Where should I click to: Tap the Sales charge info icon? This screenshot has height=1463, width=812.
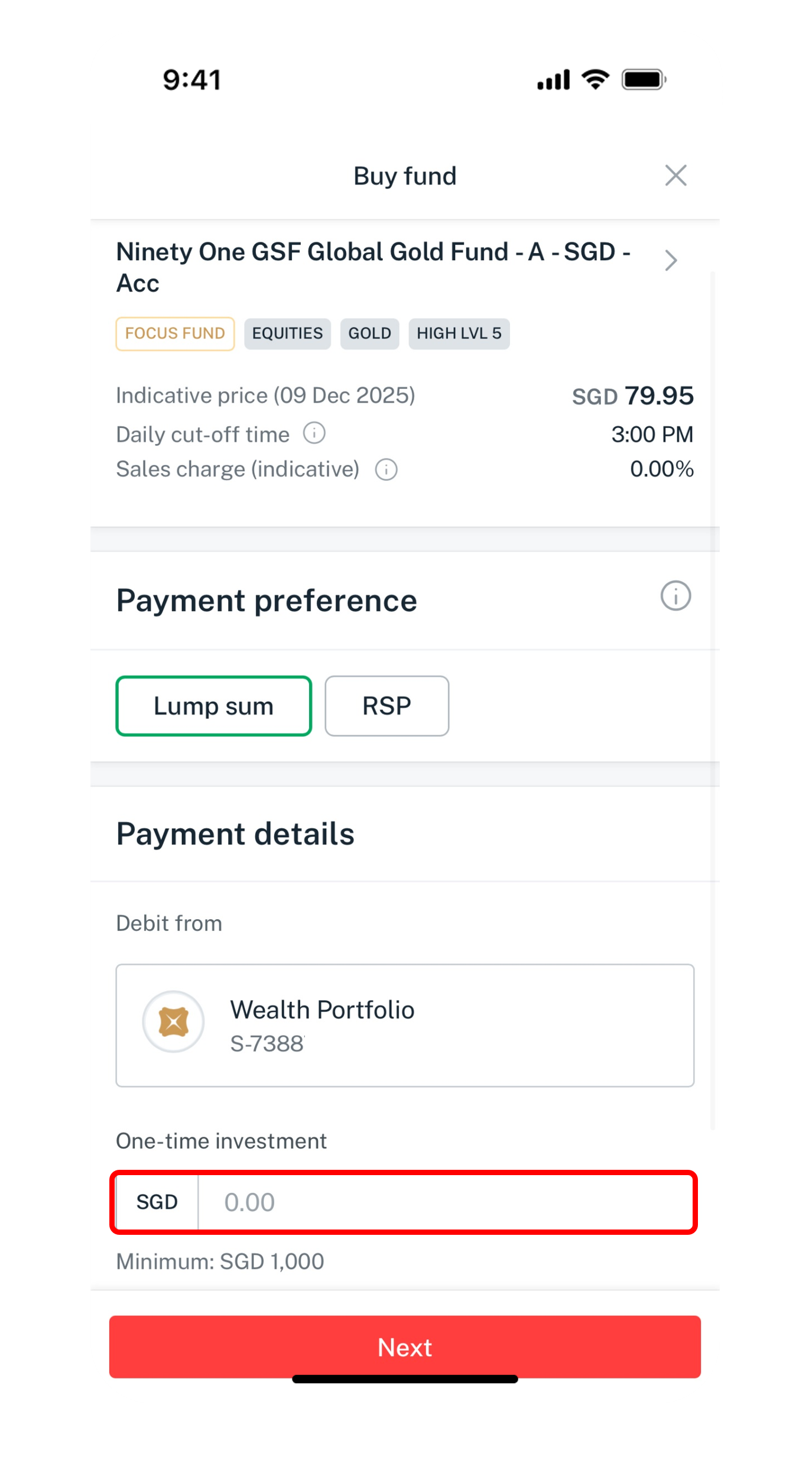386,470
